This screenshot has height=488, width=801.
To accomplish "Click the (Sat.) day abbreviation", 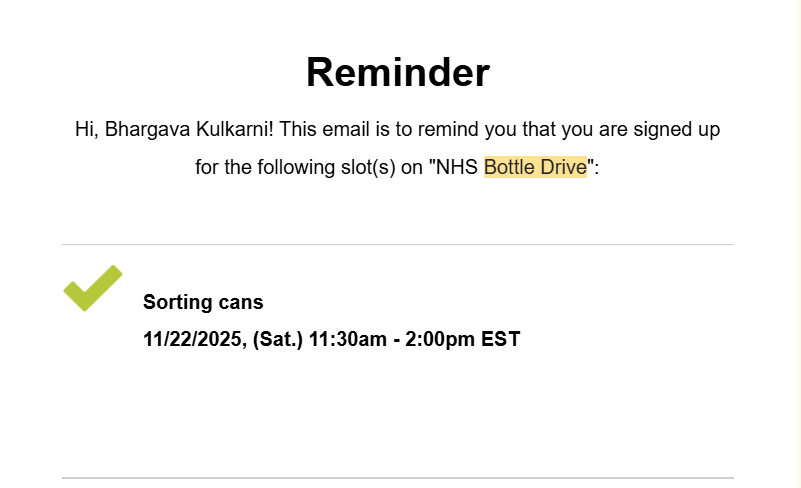I will [278, 339].
